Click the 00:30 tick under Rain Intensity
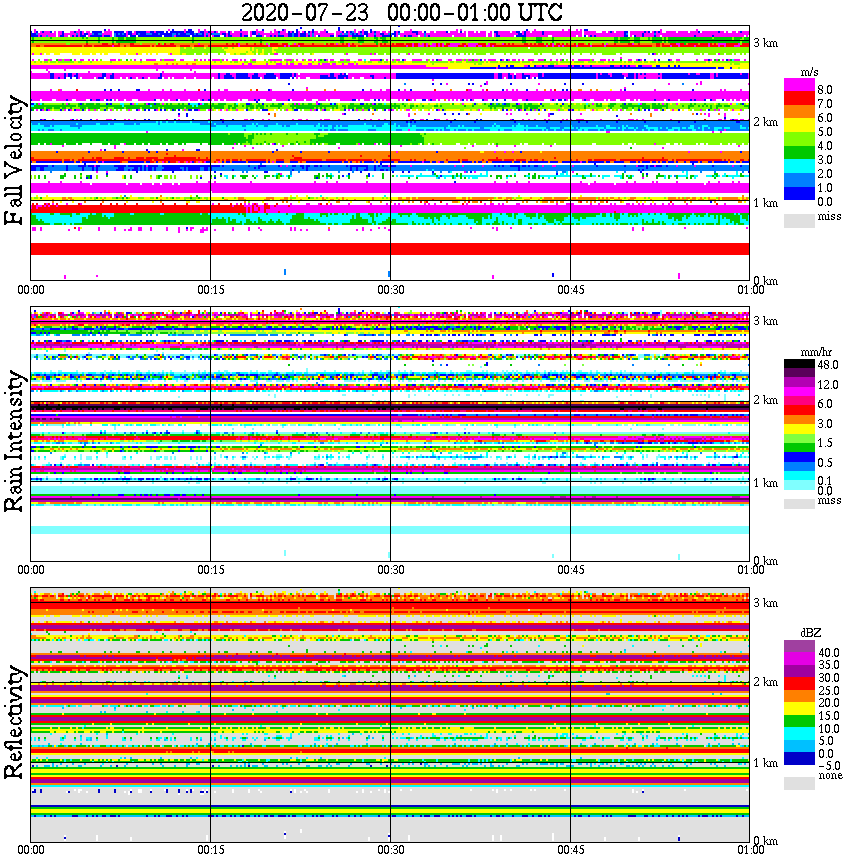 [391, 570]
